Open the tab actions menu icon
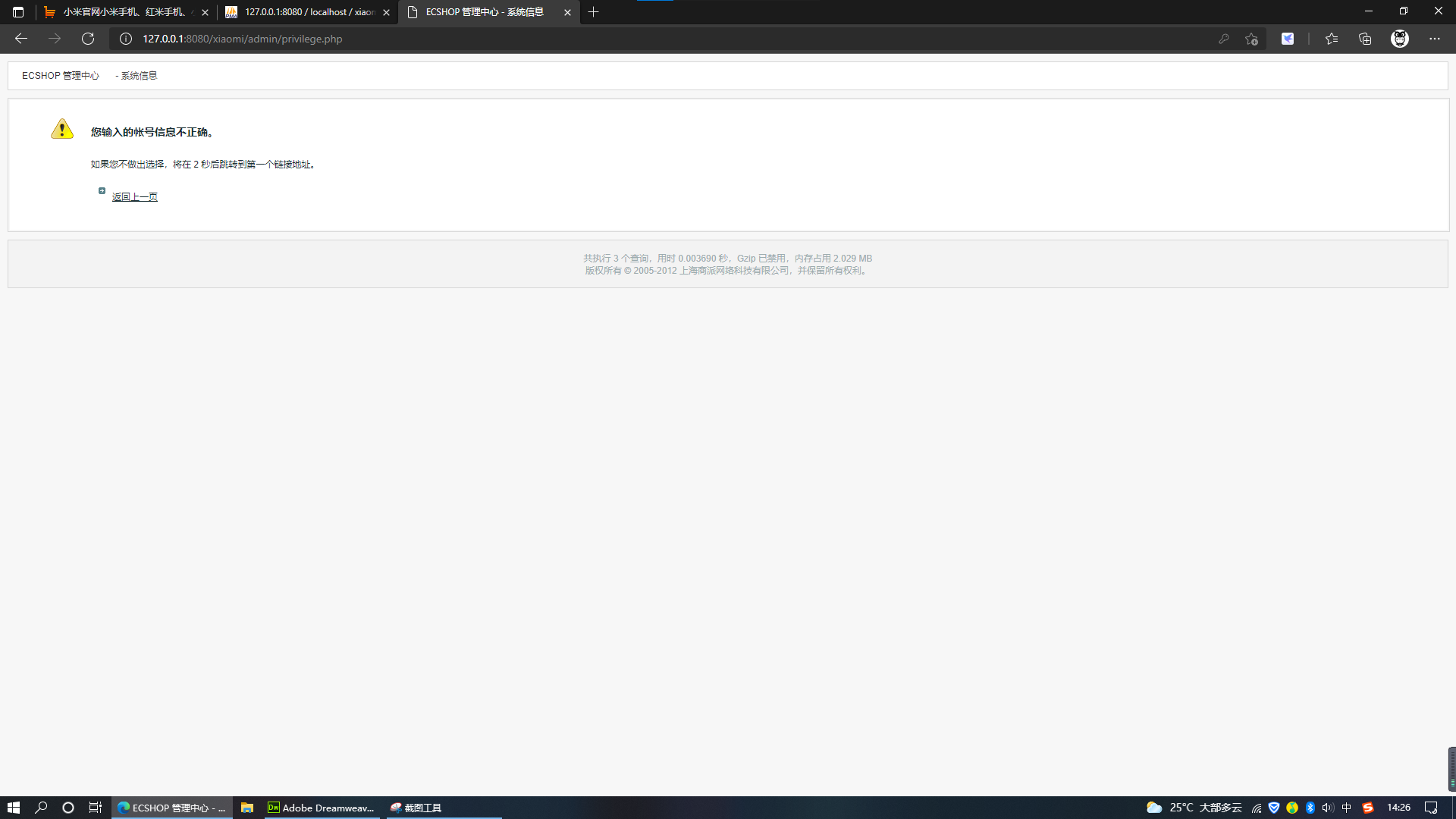The height and width of the screenshot is (819, 1456). [18, 12]
